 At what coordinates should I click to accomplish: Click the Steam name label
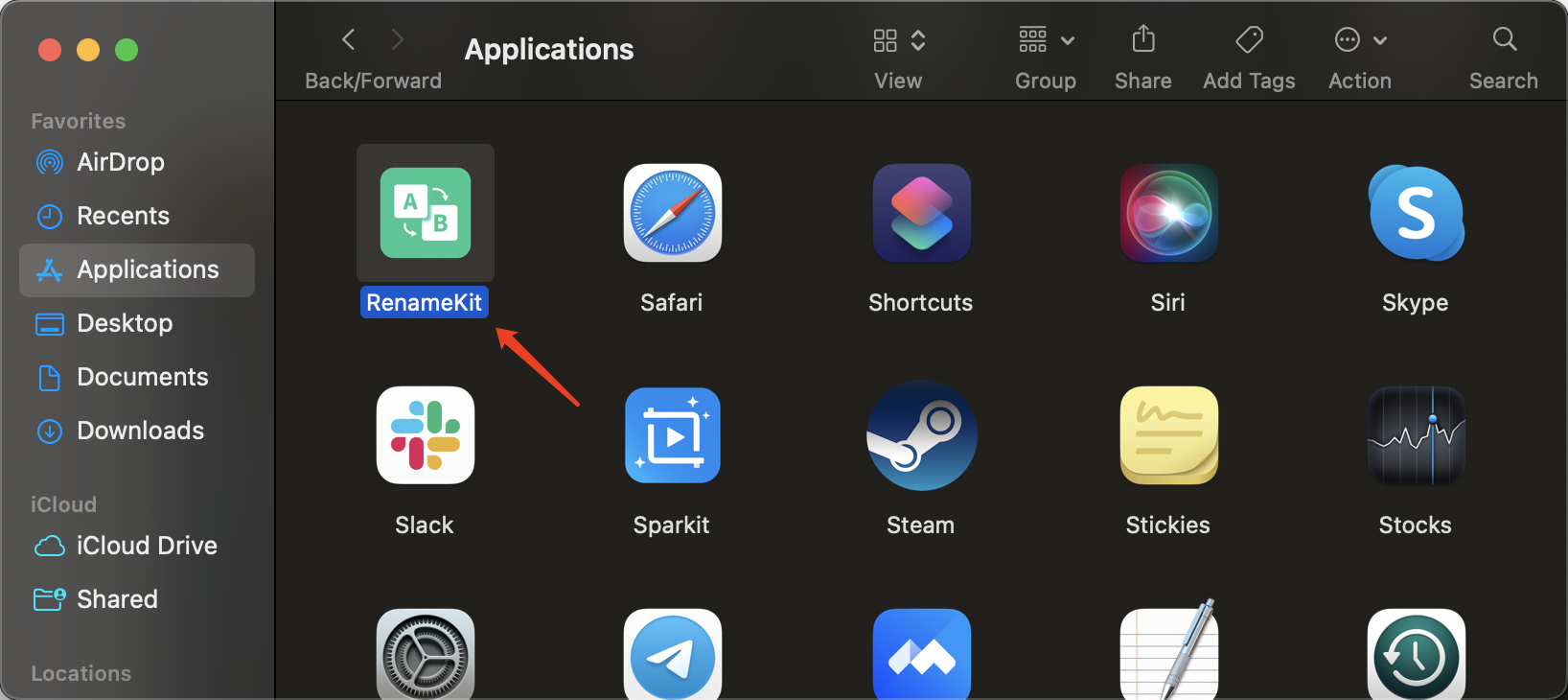pyautogui.click(x=921, y=525)
